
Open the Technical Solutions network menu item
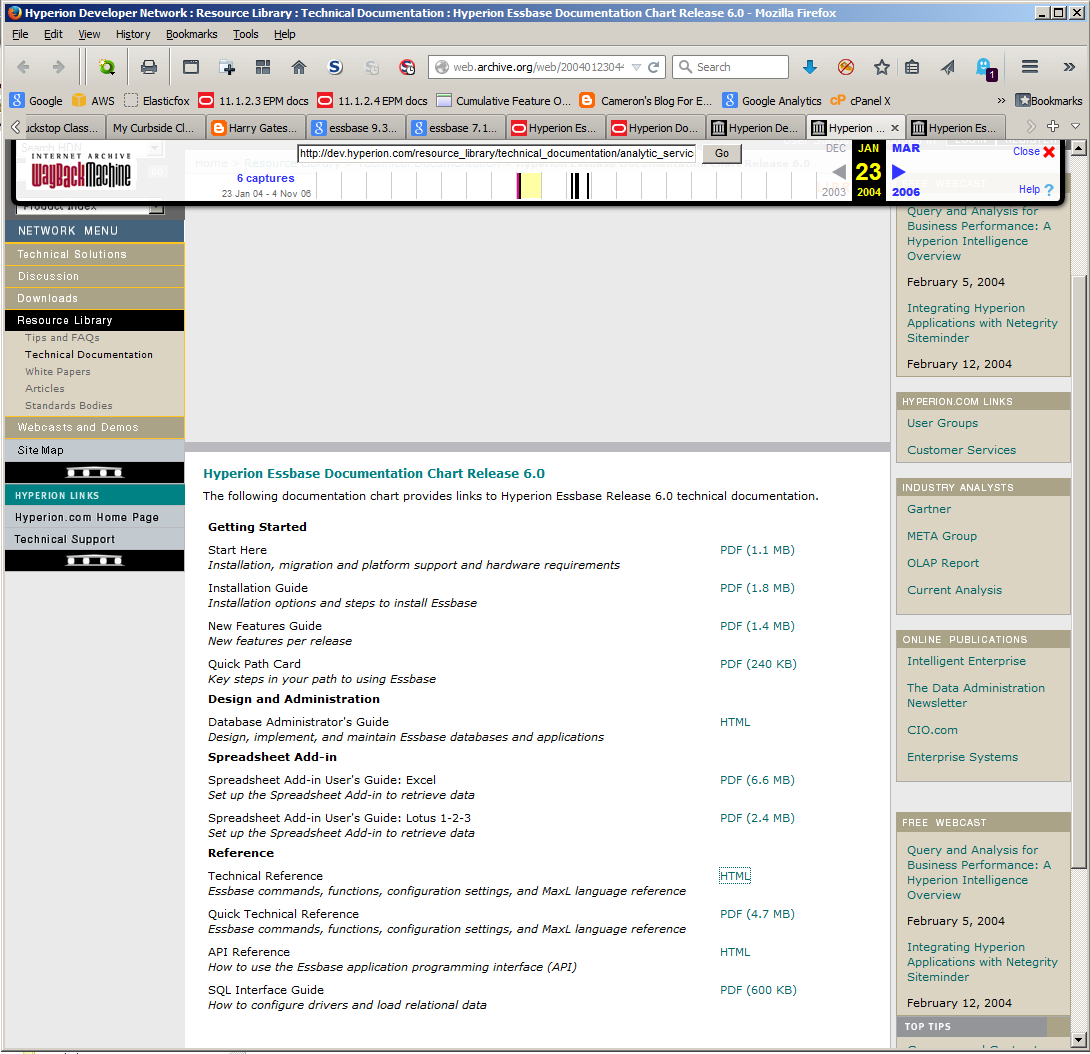click(95, 254)
